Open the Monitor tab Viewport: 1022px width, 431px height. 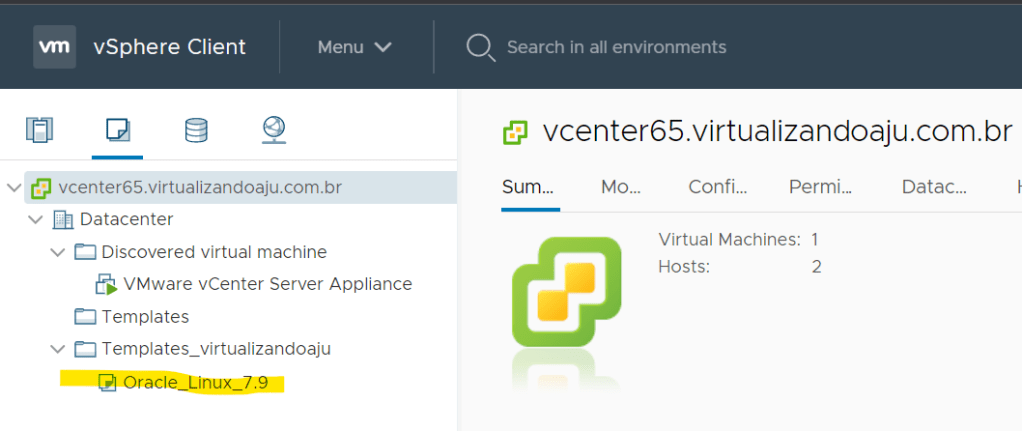pos(620,187)
